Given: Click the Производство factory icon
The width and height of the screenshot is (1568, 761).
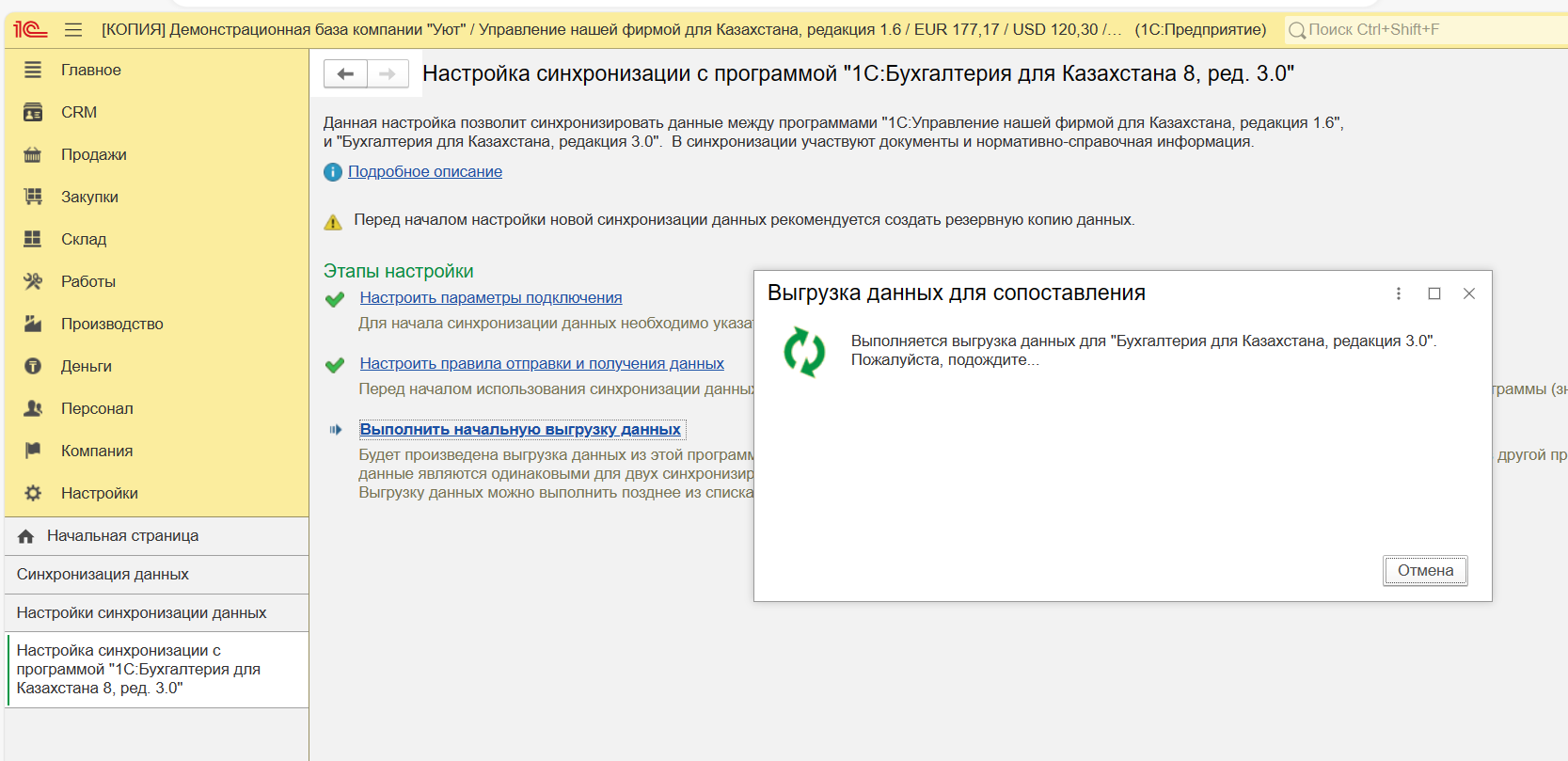Looking at the screenshot, I should [33, 324].
